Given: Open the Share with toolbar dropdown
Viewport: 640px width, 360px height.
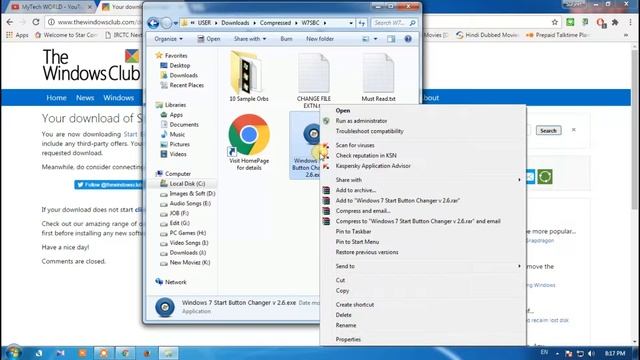Looking at the screenshot, I should 250,39.
